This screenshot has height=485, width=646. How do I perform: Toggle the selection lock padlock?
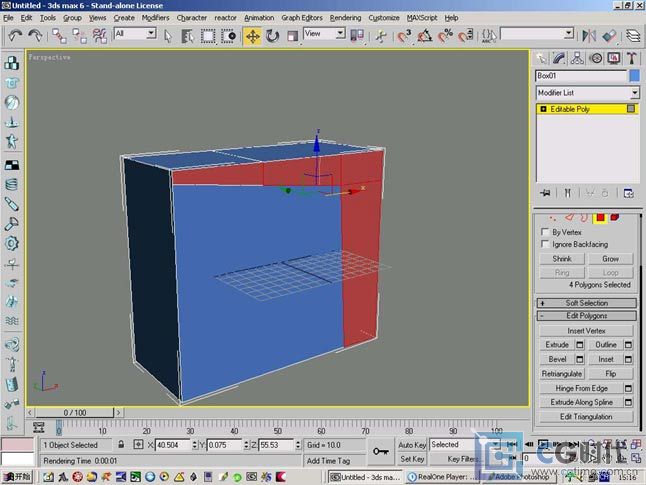pos(121,445)
